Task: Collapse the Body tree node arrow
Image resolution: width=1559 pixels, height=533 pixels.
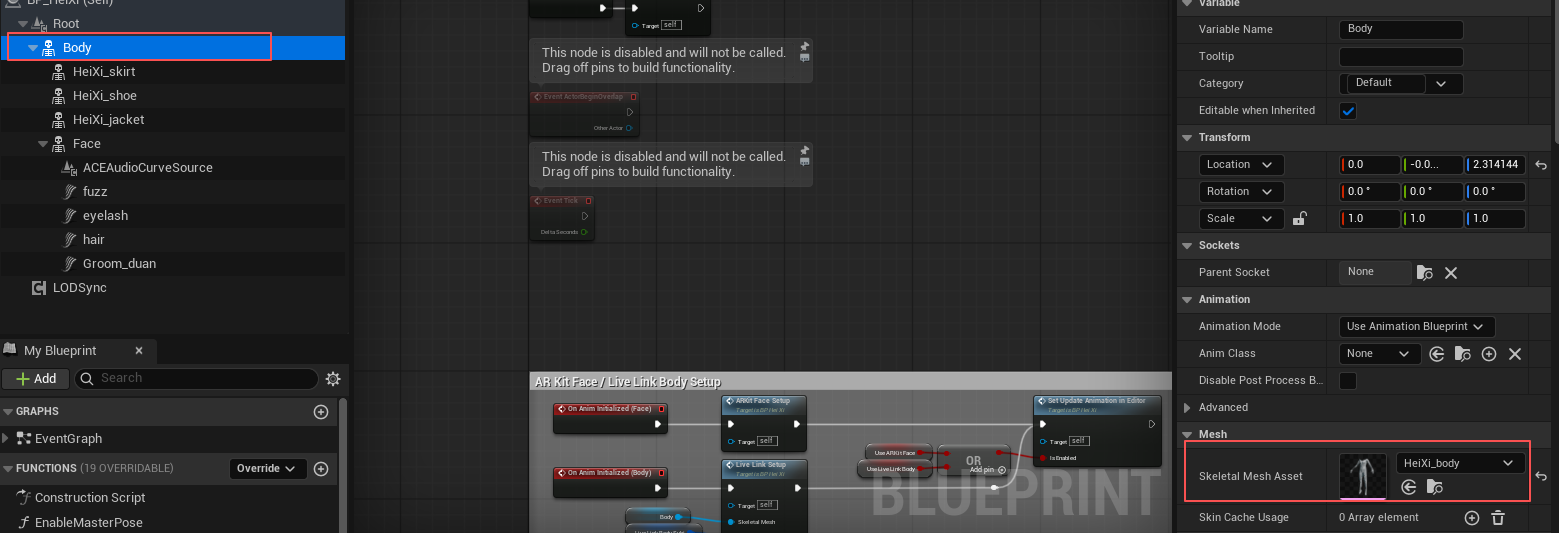Action: [x=33, y=48]
